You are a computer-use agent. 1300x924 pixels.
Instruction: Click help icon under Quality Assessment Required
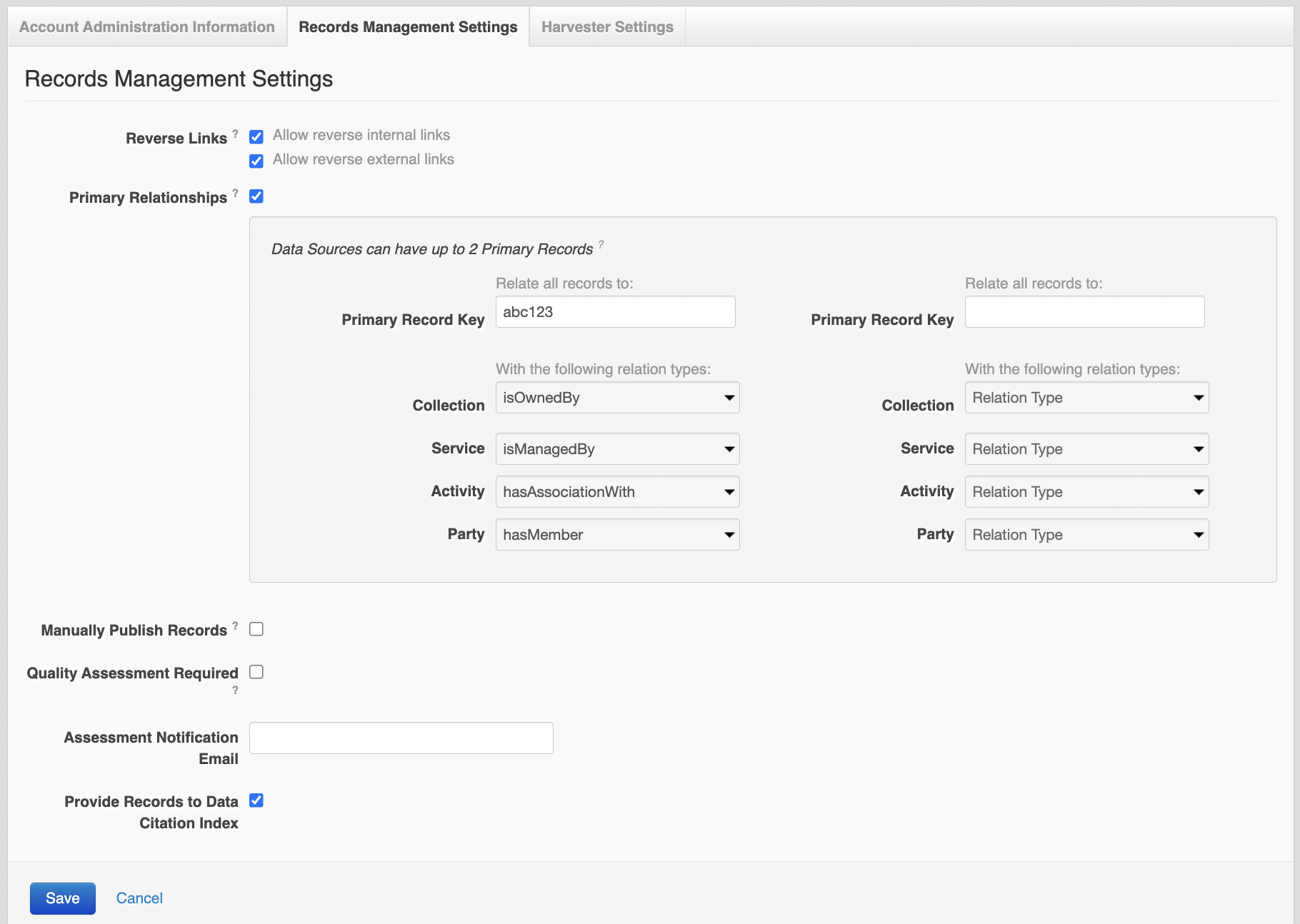pos(235,690)
